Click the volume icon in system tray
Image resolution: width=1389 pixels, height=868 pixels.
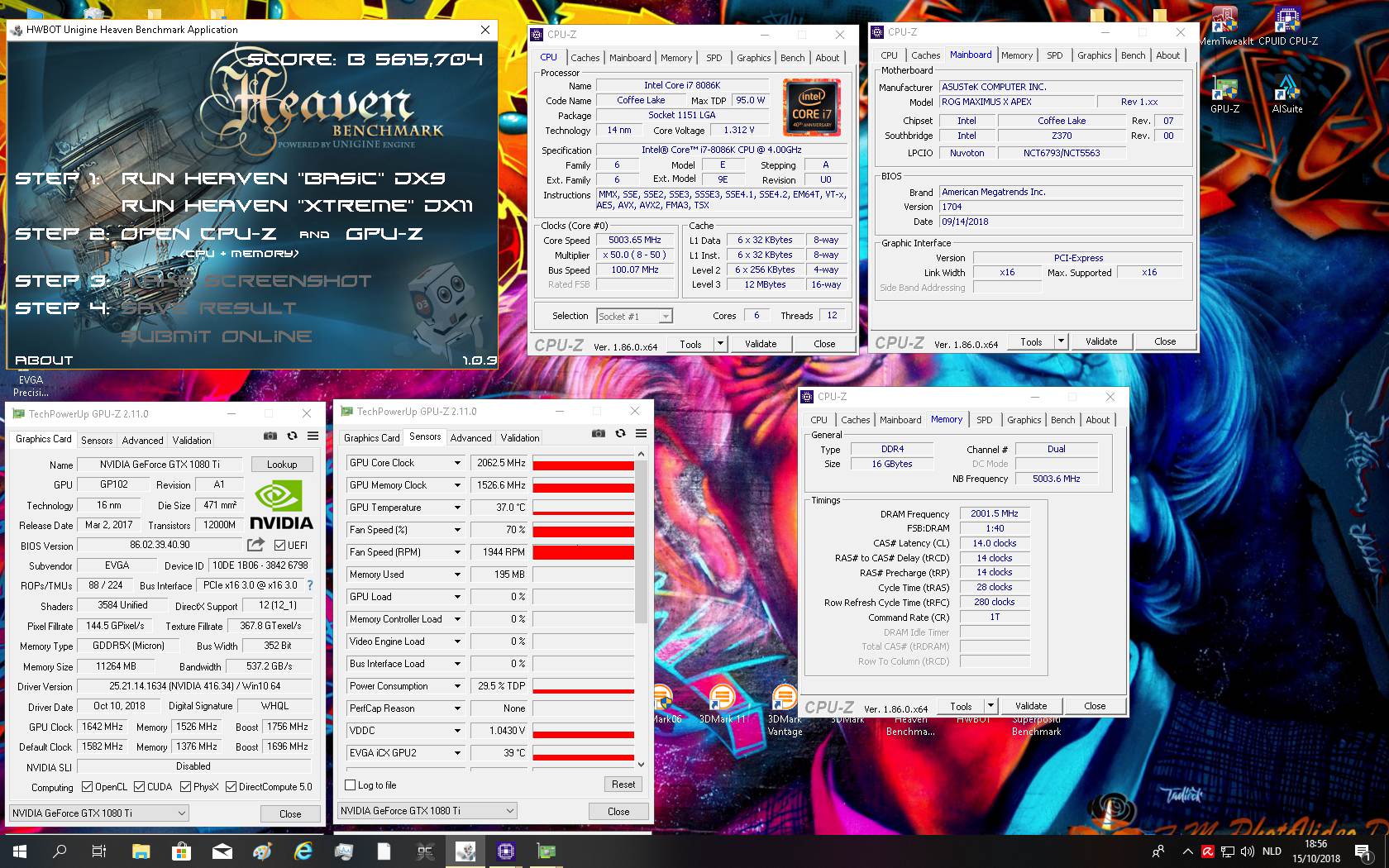(x=1247, y=851)
